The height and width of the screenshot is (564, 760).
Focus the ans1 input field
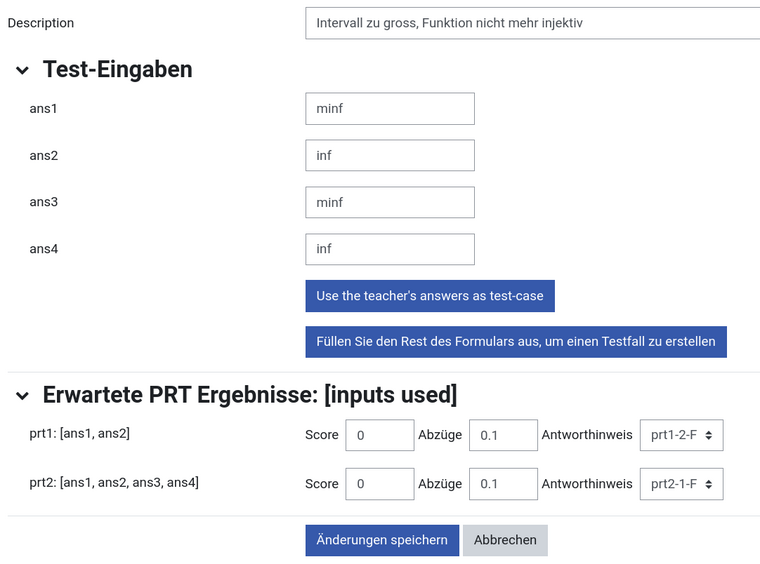click(390, 109)
